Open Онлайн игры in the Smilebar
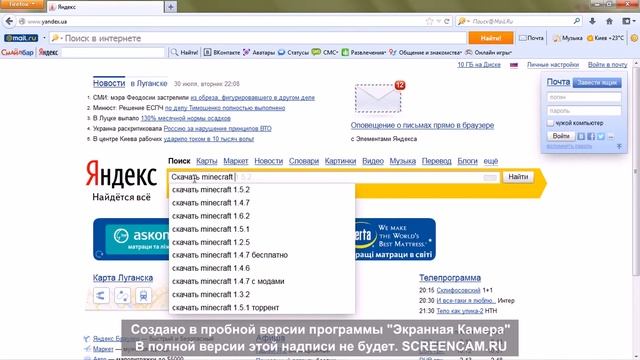640x360 pixels. (488, 52)
